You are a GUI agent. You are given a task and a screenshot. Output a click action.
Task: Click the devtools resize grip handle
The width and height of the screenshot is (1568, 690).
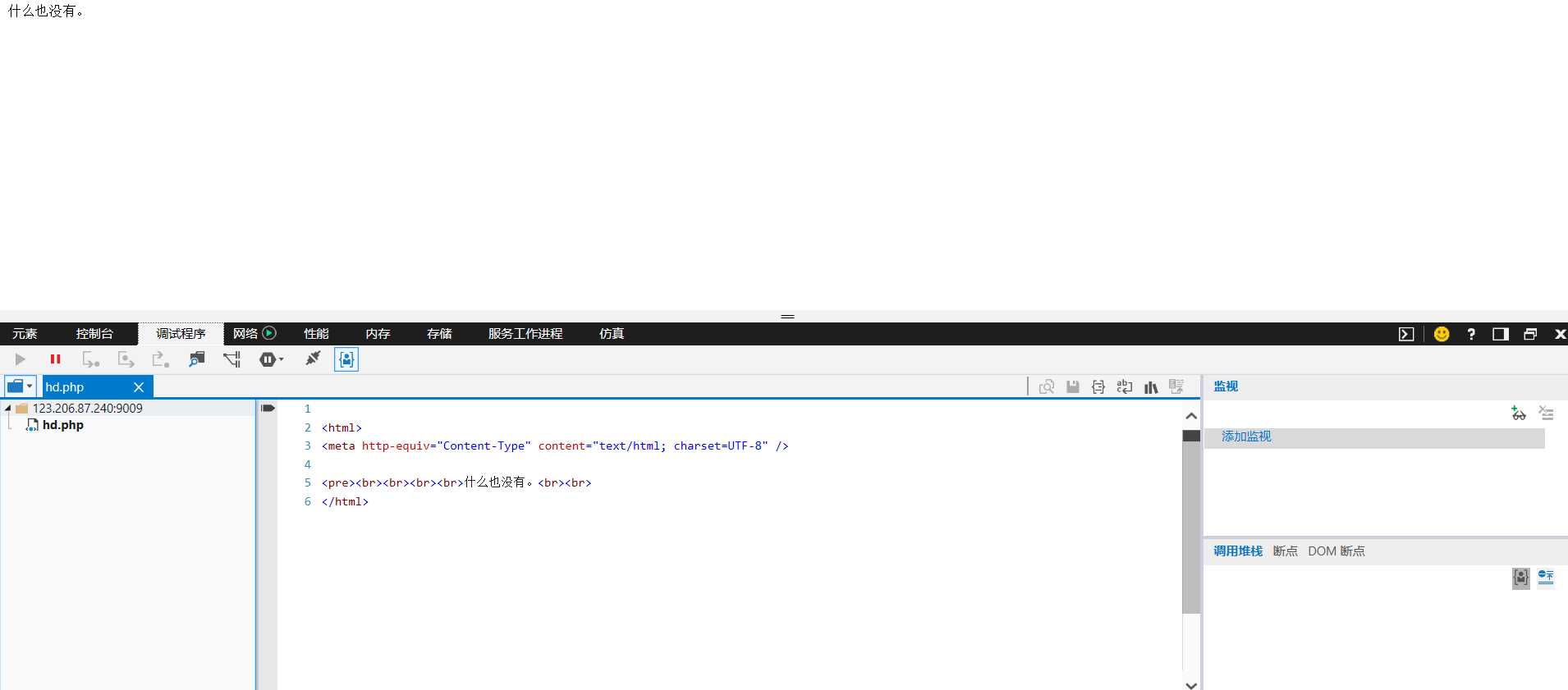pyautogui.click(x=788, y=316)
